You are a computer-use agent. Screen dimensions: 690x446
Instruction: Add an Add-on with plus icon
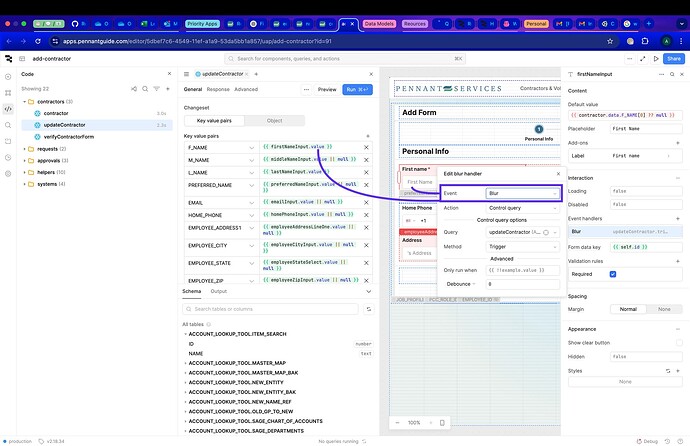point(678,143)
